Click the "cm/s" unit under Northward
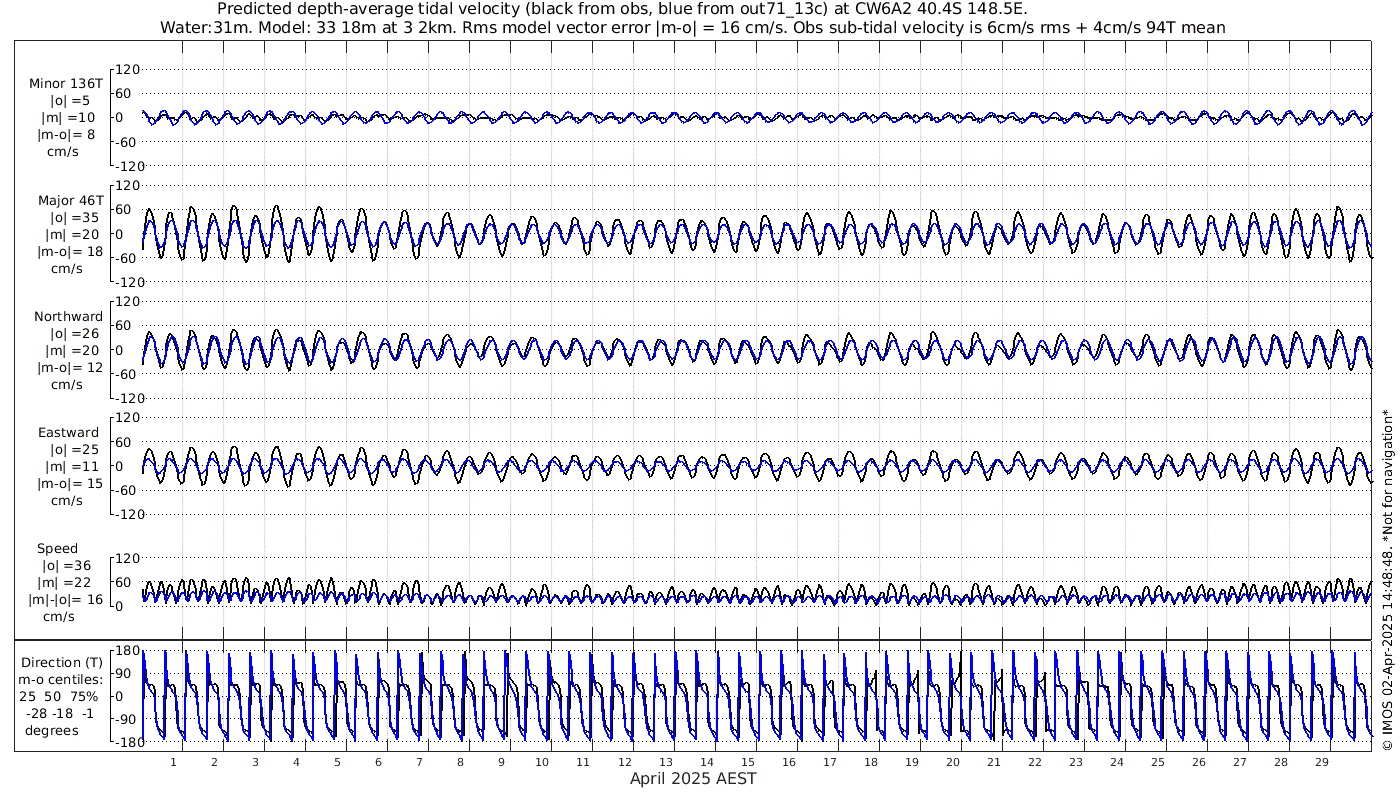 [x=67, y=384]
